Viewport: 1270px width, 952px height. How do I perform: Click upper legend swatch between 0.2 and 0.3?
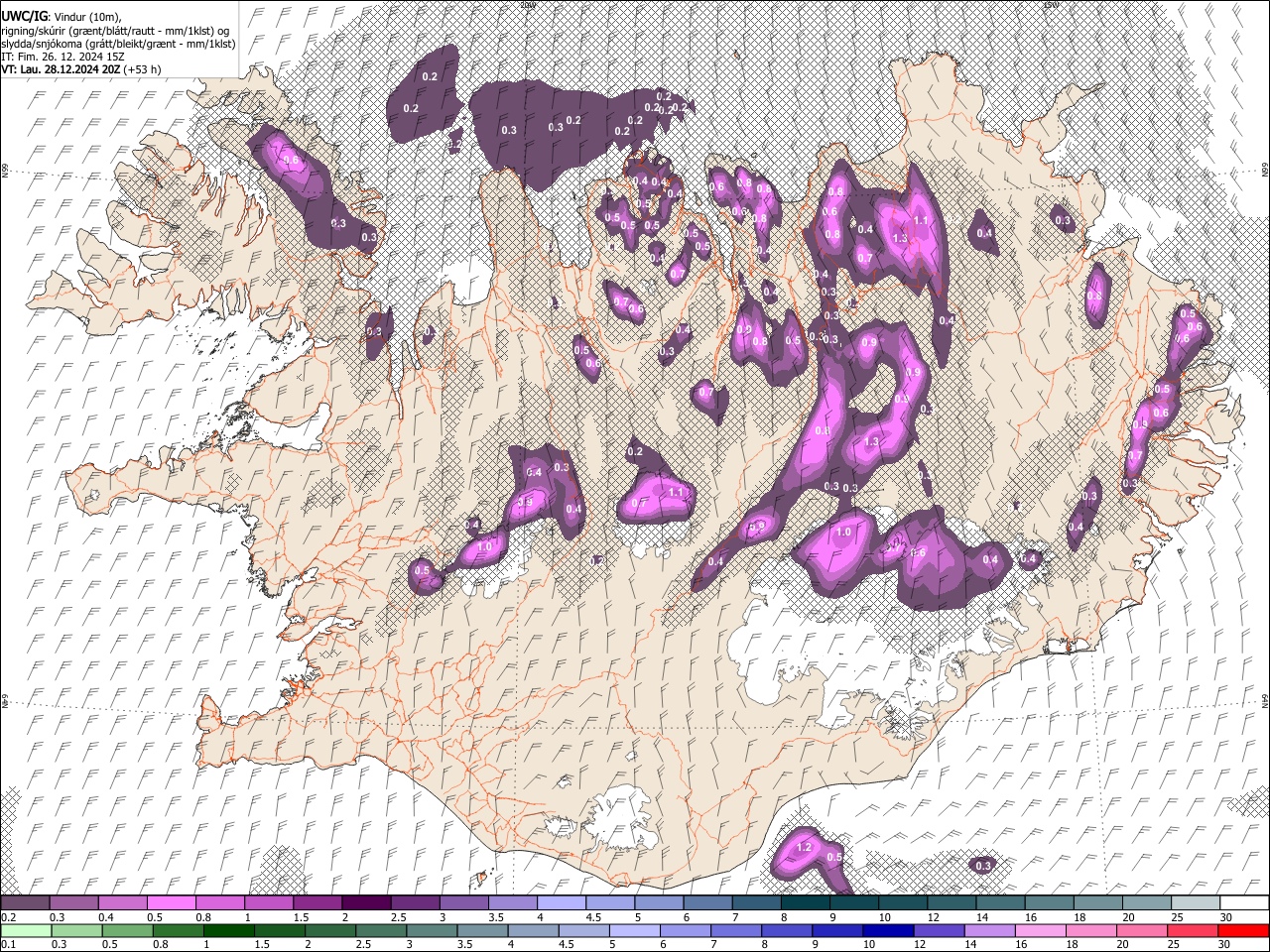[x=26, y=902]
